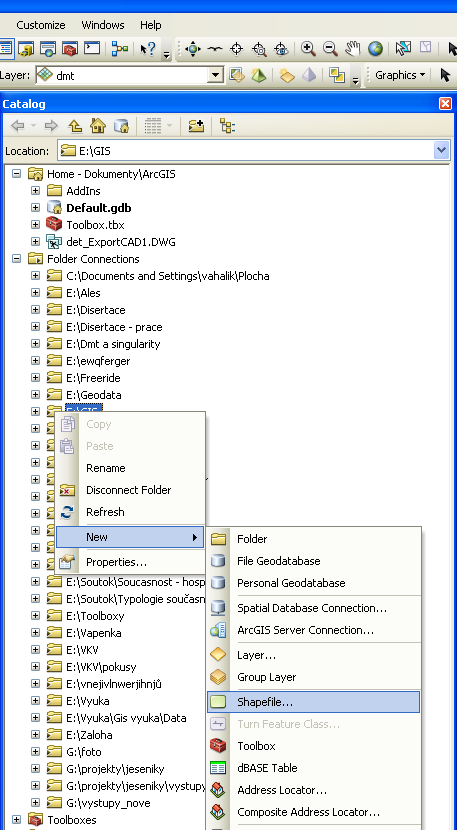Screen dimensions: 457x830
Task: Select the Fly tool
Action: [214, 49]
